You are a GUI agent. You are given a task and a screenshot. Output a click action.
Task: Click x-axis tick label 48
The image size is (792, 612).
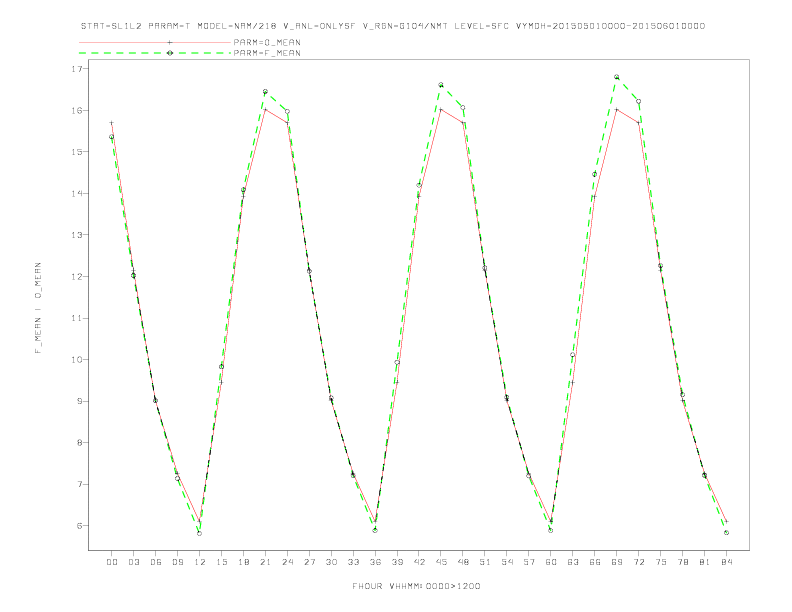coord(463,562)
